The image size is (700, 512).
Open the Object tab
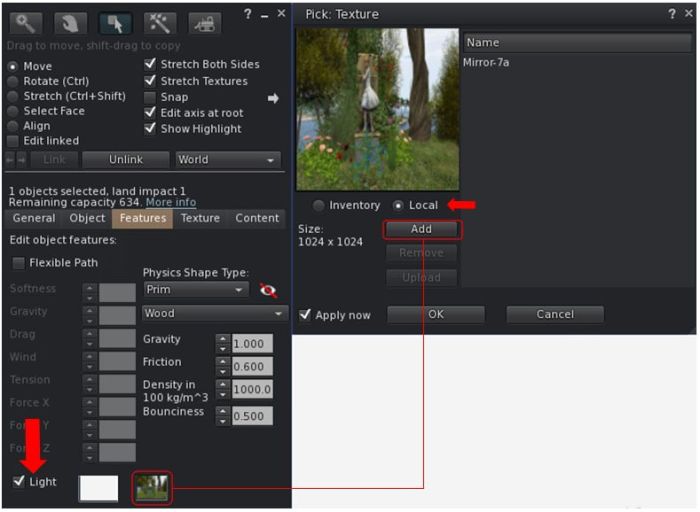tap(87, 218)
